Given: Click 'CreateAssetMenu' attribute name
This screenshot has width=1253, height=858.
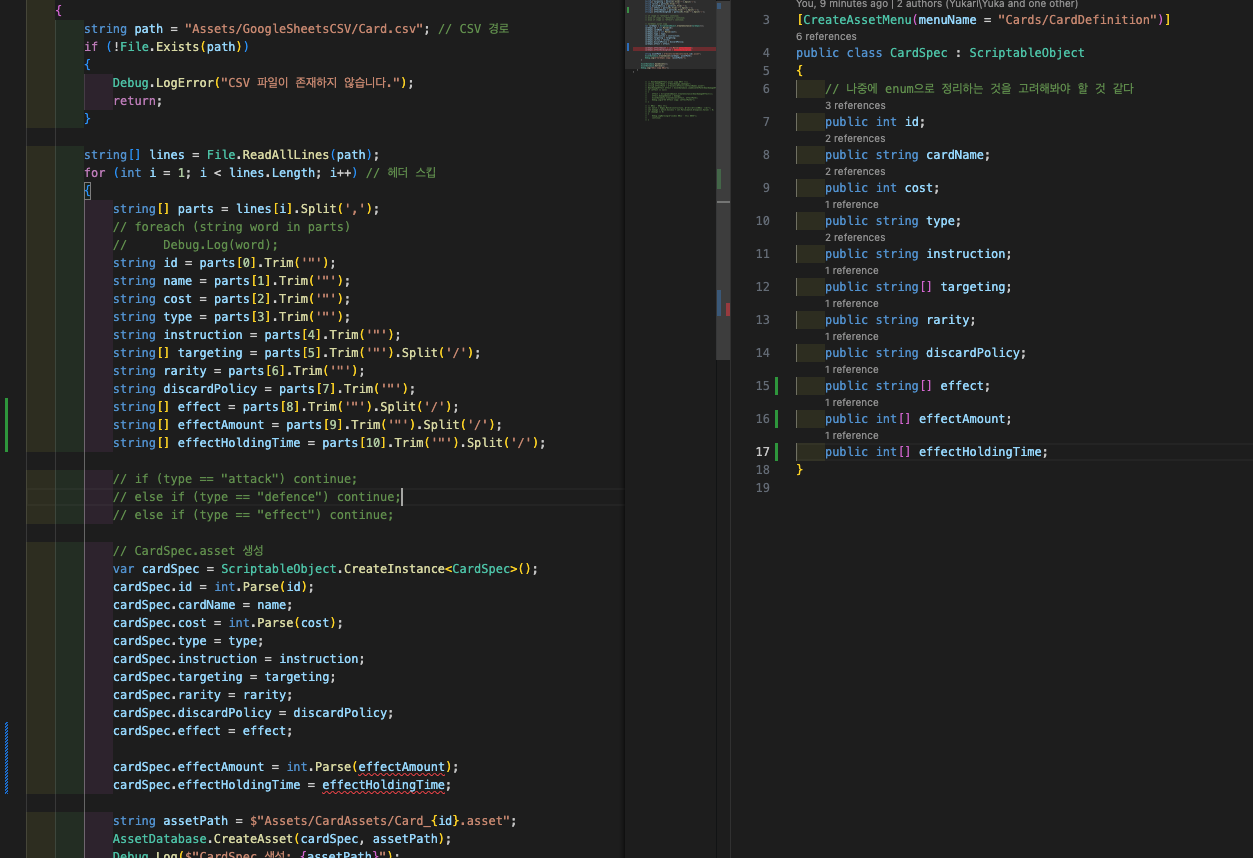Looking at the screenshot, I should [x=857, y=20].
